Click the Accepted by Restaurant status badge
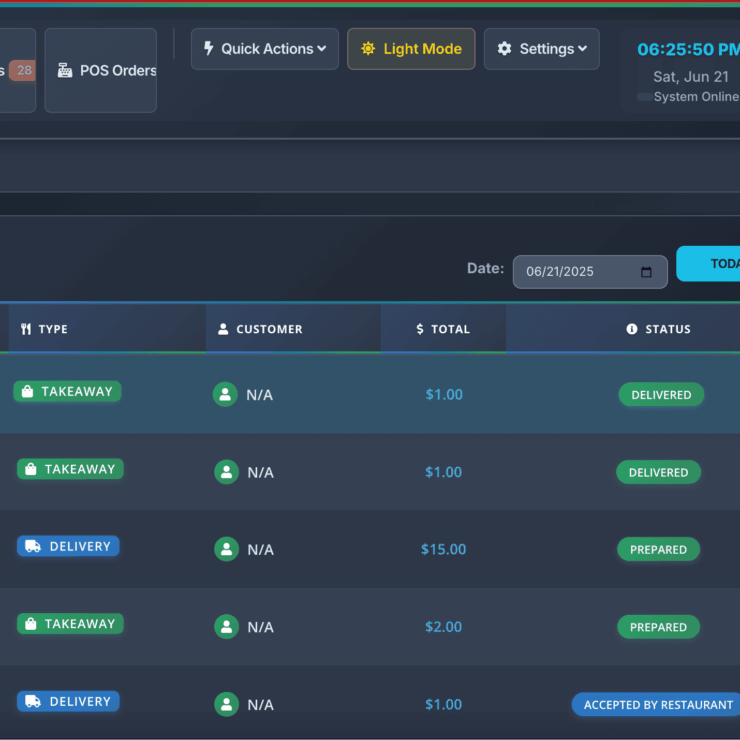The height and width of the screenshot is (740, 740). pyautogui.click(x=657, y=705)
